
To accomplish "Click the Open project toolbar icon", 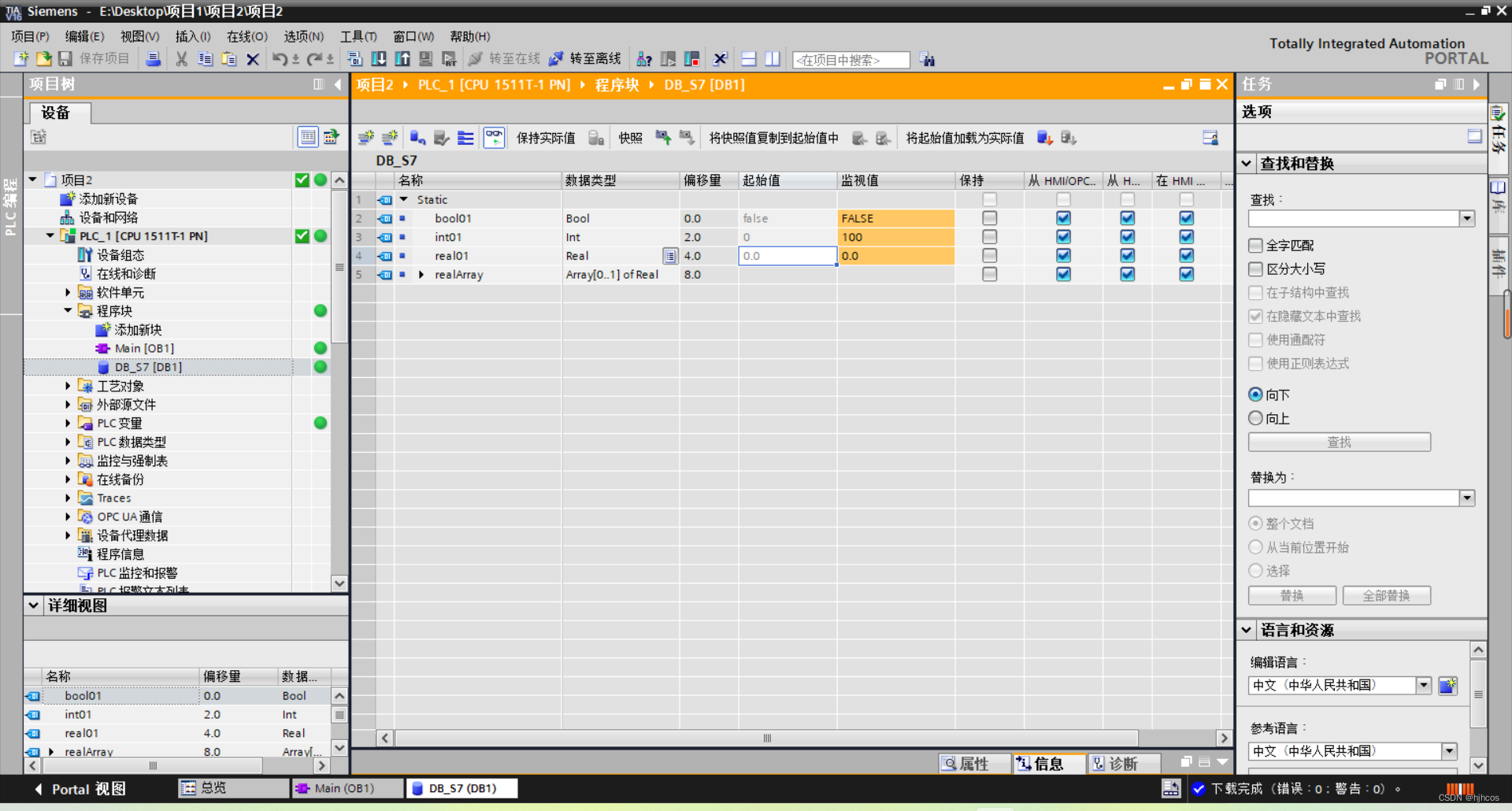I will (44, 59).
